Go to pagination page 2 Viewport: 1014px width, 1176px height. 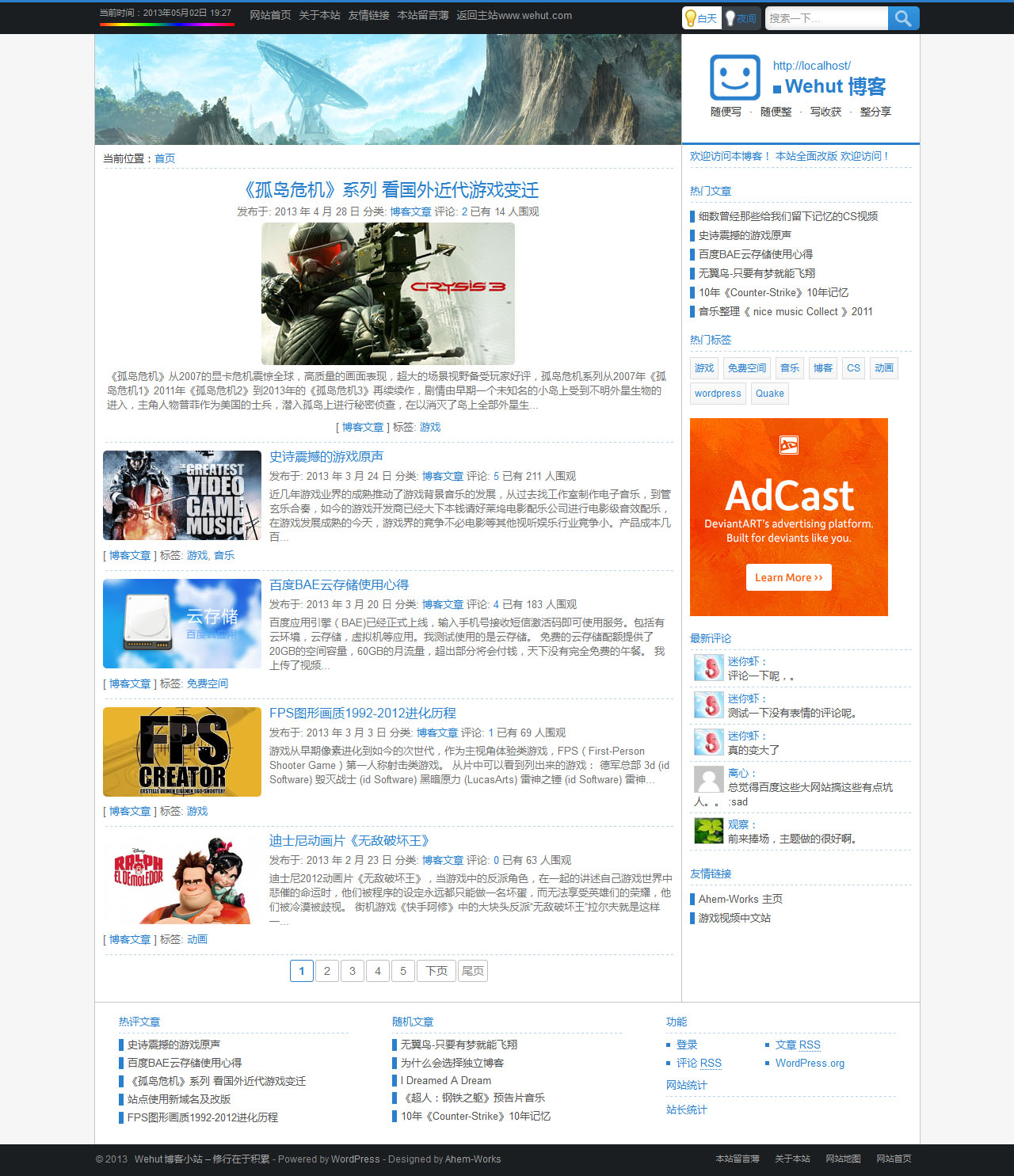click(327, 971)
